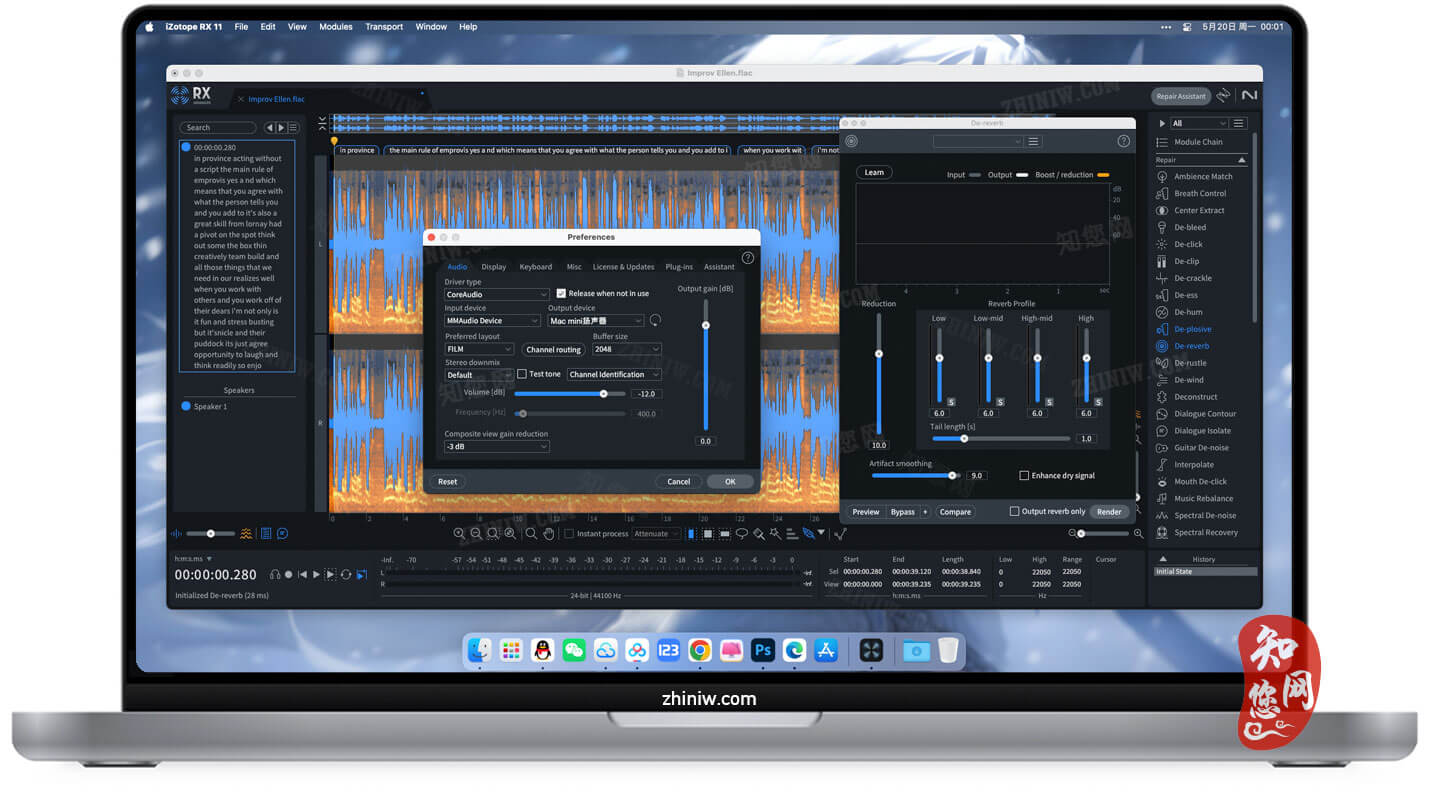Toggle Release when not in use checkbox
This screenshot has width=1429, height=797.
pos(561,294)
